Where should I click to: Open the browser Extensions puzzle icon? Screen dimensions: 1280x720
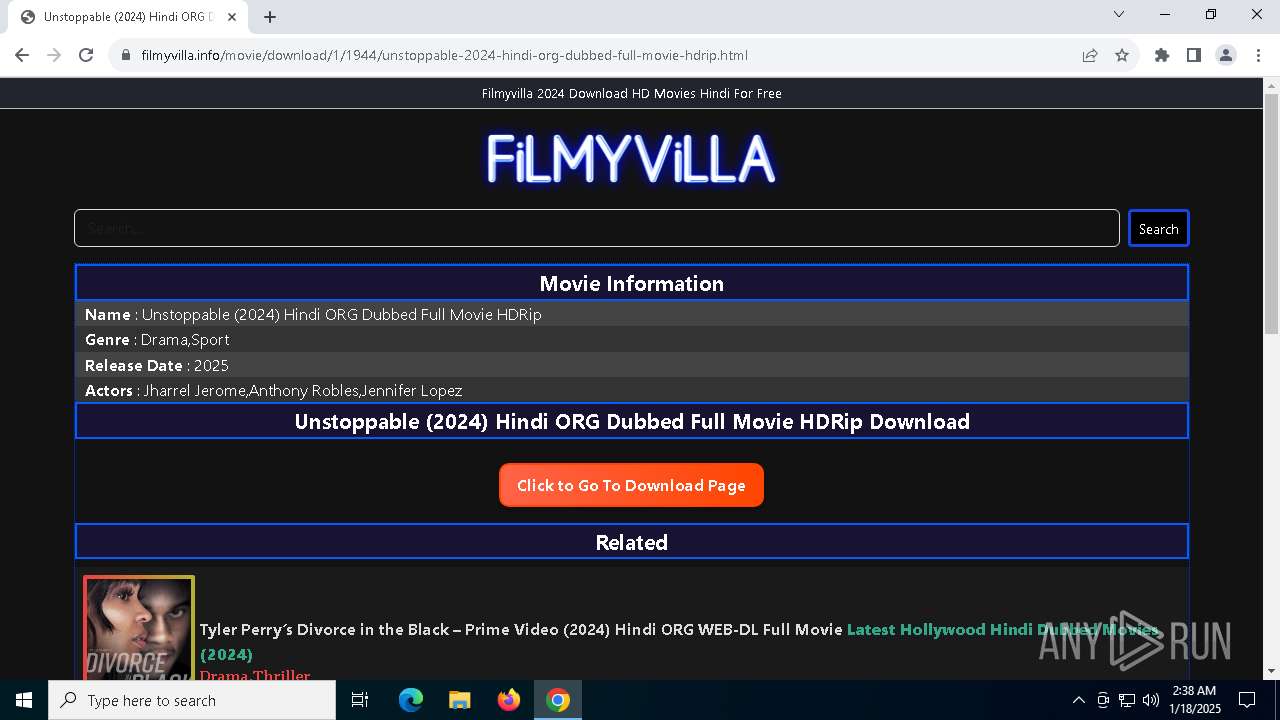[1162, 55]
